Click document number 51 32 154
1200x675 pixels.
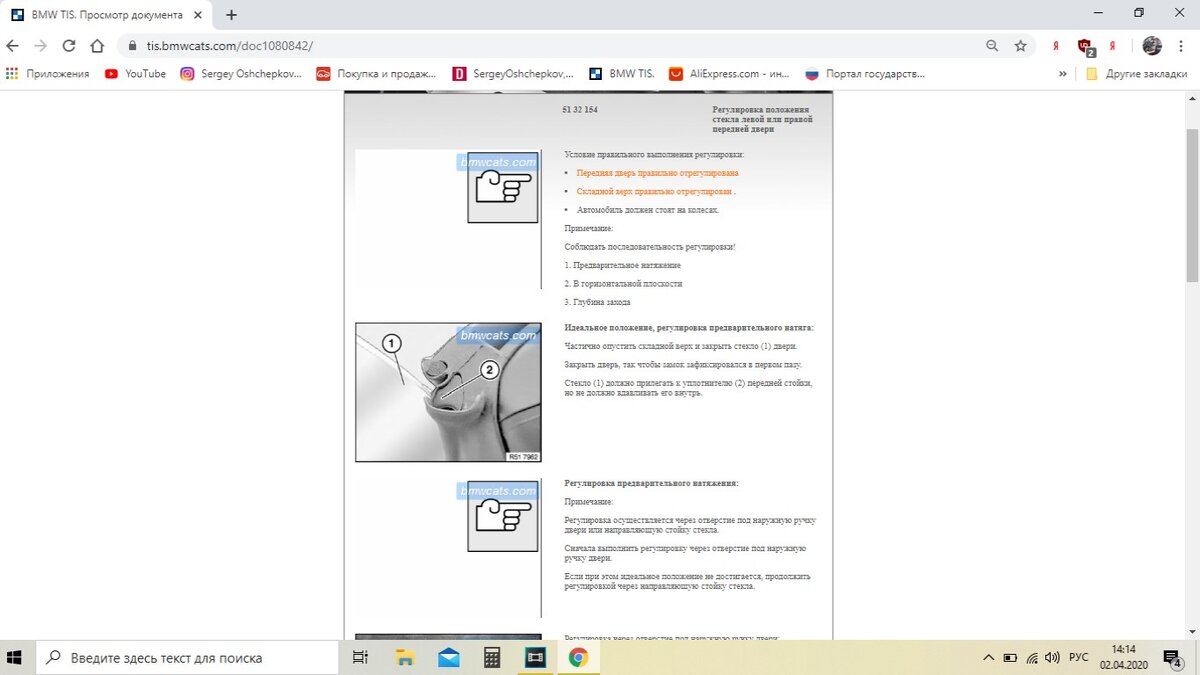(580, 109)
